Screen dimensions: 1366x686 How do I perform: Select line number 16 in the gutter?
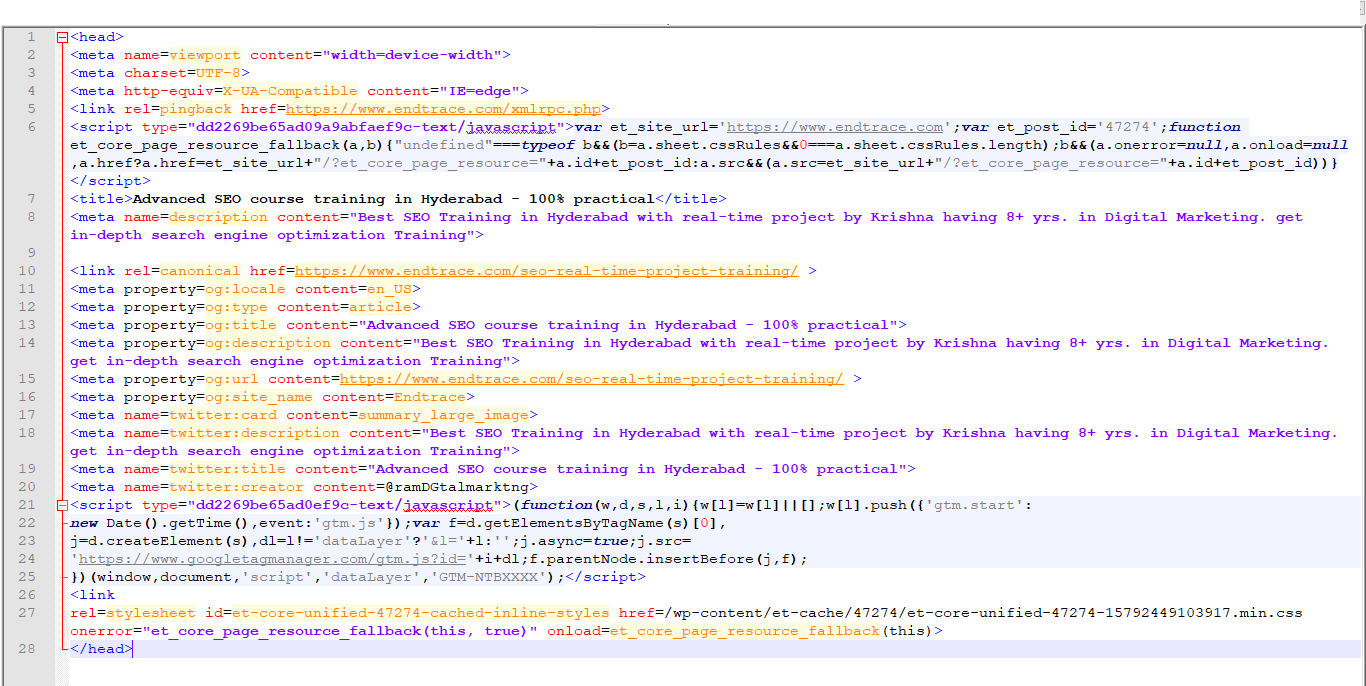[27, 397]
